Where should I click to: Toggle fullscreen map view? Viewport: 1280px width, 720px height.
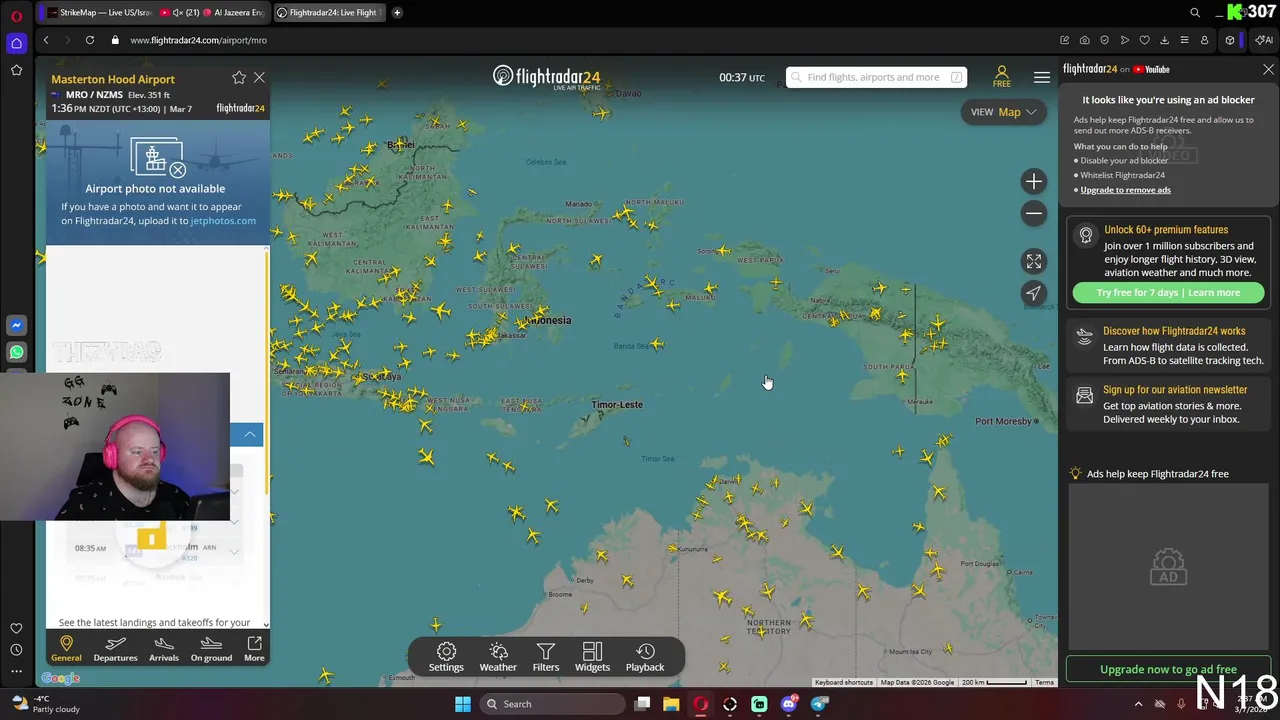pos(1033,261)
